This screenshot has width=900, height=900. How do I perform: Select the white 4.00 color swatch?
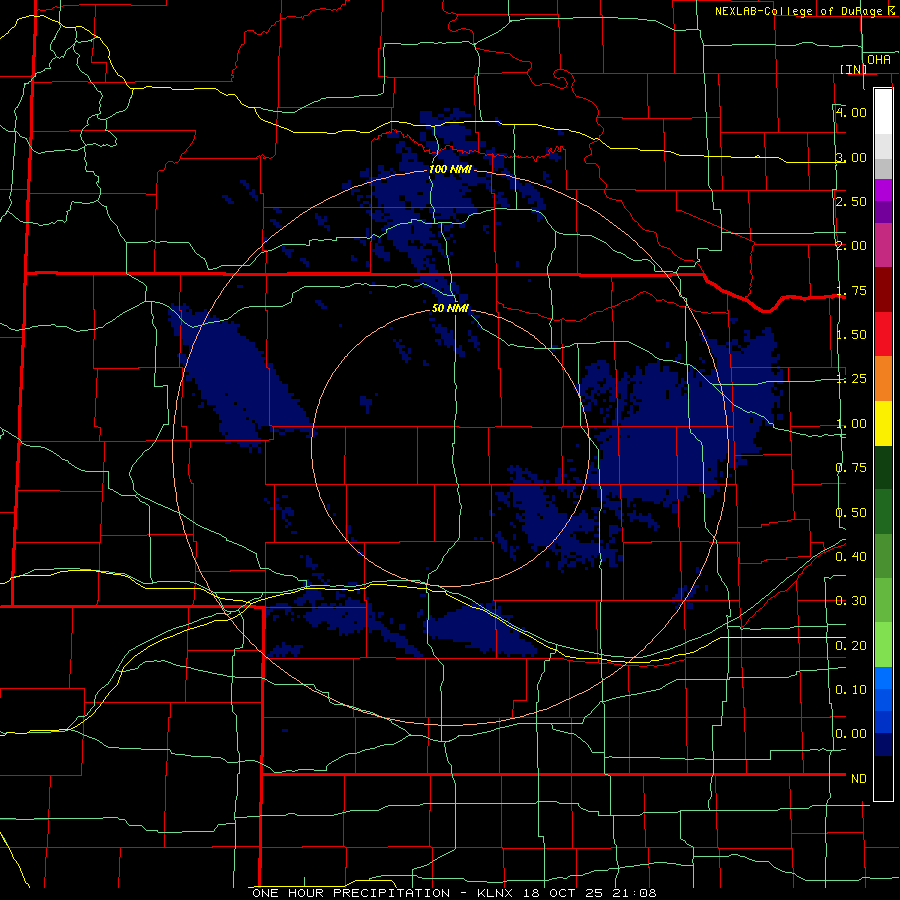(883, 111)
